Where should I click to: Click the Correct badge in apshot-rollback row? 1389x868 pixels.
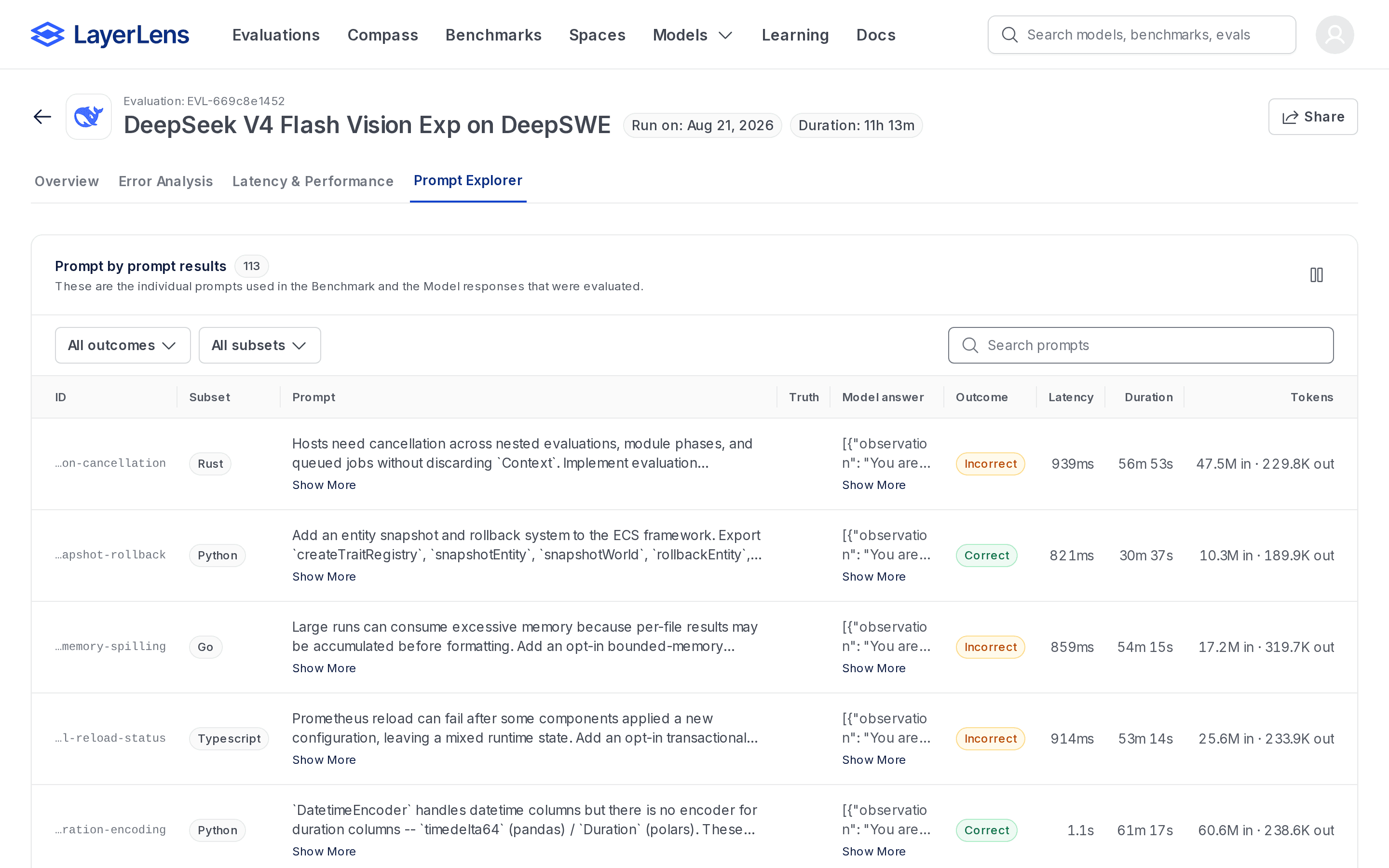[986, 556]
